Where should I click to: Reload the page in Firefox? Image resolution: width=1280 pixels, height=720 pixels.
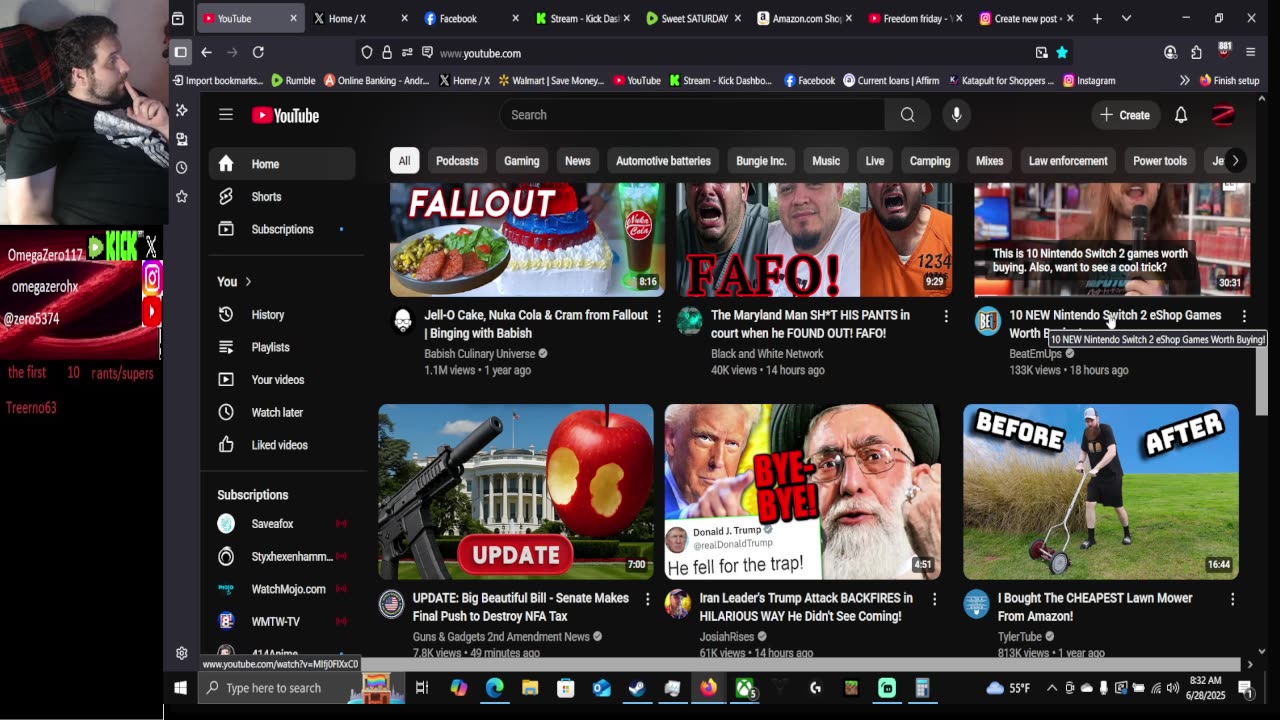pos(258,52)
